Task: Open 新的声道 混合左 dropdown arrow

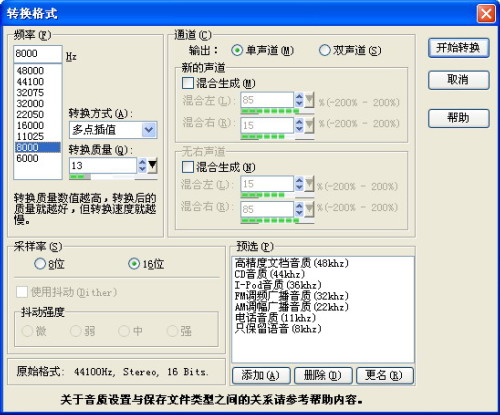Action: coord(309,100)
